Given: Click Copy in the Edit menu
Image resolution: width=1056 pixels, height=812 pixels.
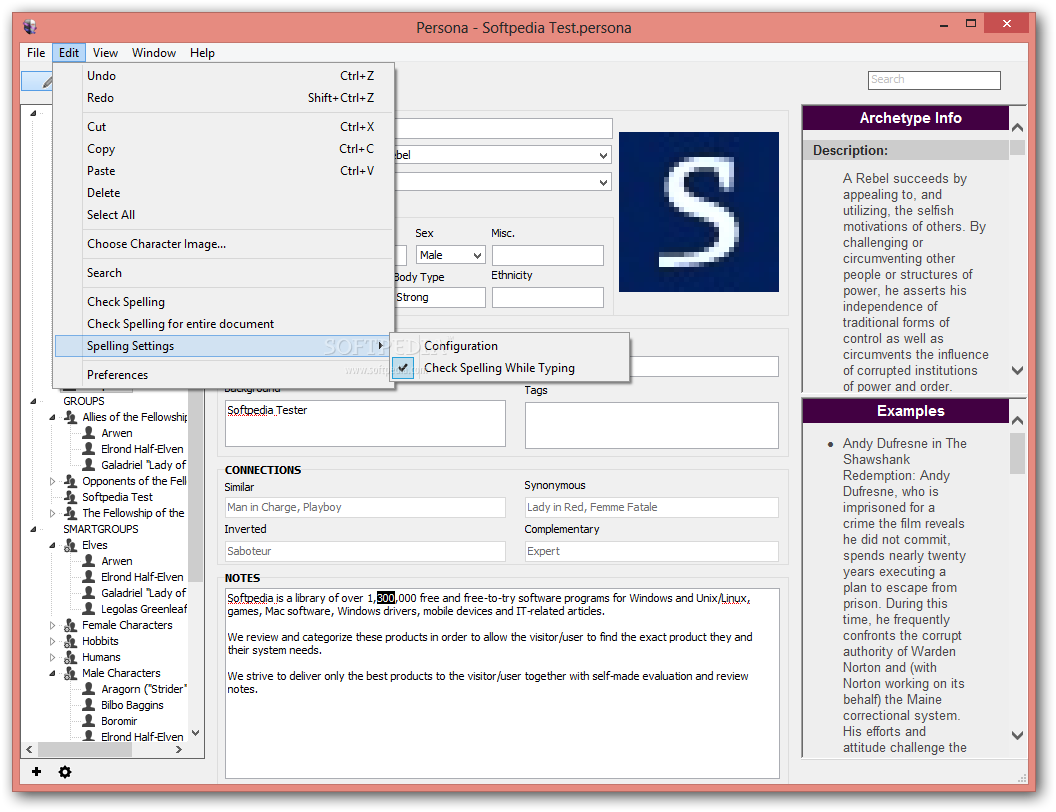Looking at the screenshot, I should pos(224,149).
